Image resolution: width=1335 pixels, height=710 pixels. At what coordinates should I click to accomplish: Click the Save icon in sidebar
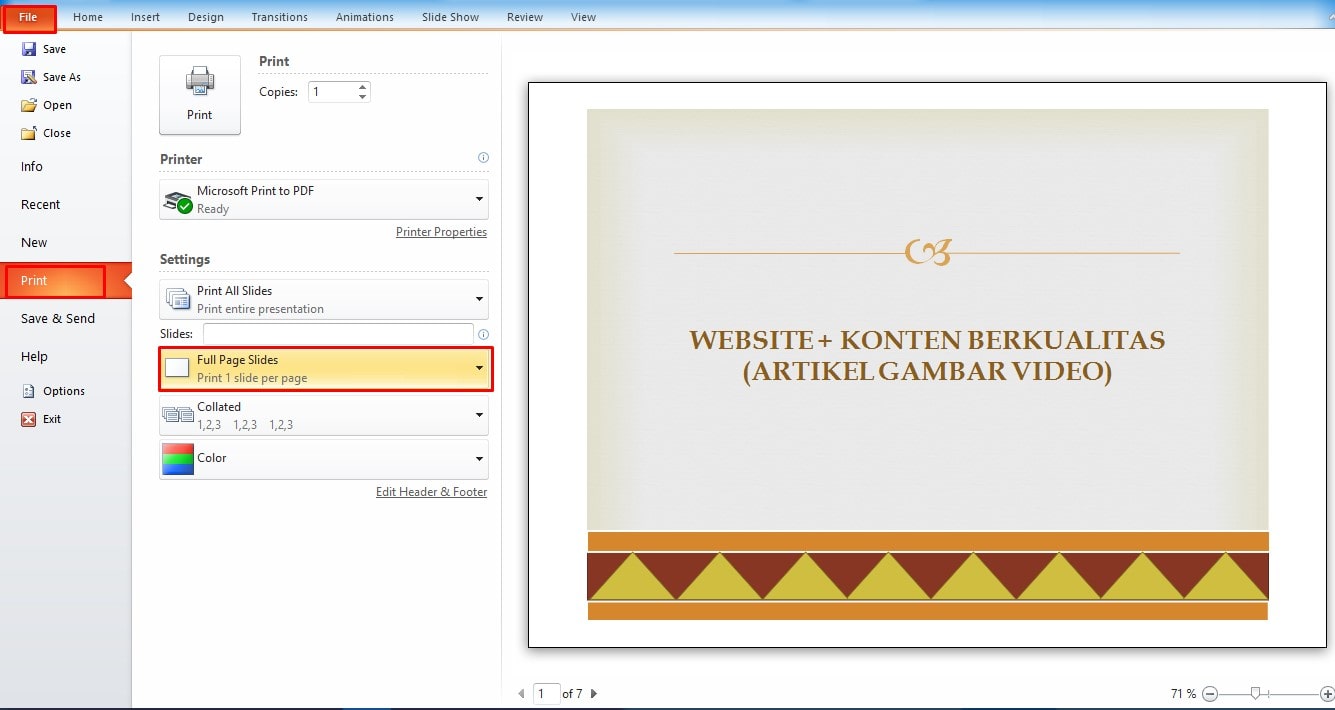point(29,49)
